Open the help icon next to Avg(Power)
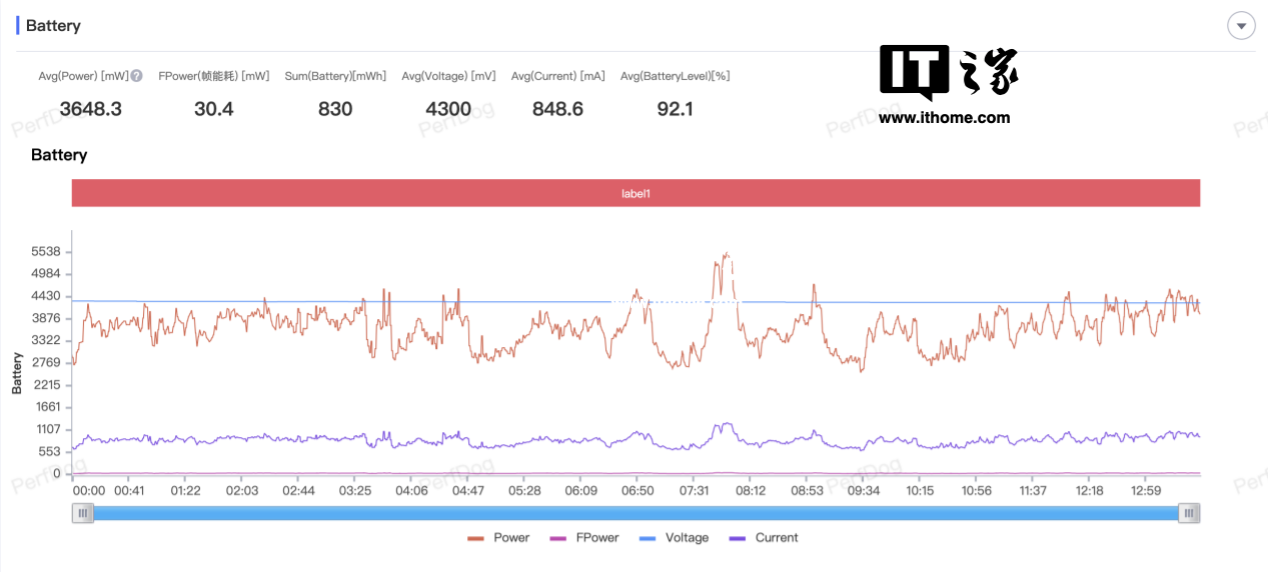Image resolution: width=1268 pixels, height=572 pixels. (137, 76)
